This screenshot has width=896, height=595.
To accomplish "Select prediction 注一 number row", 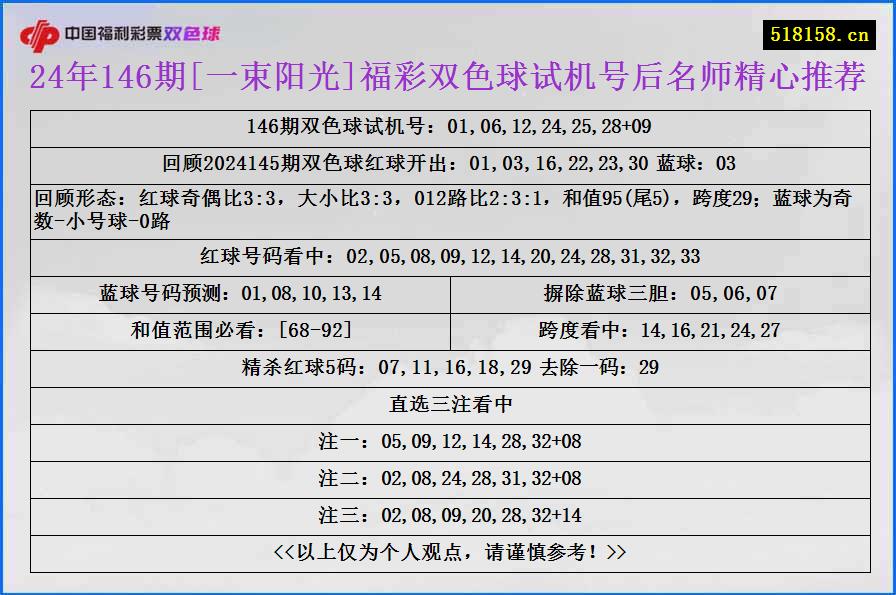I will [x=448, y=440].
